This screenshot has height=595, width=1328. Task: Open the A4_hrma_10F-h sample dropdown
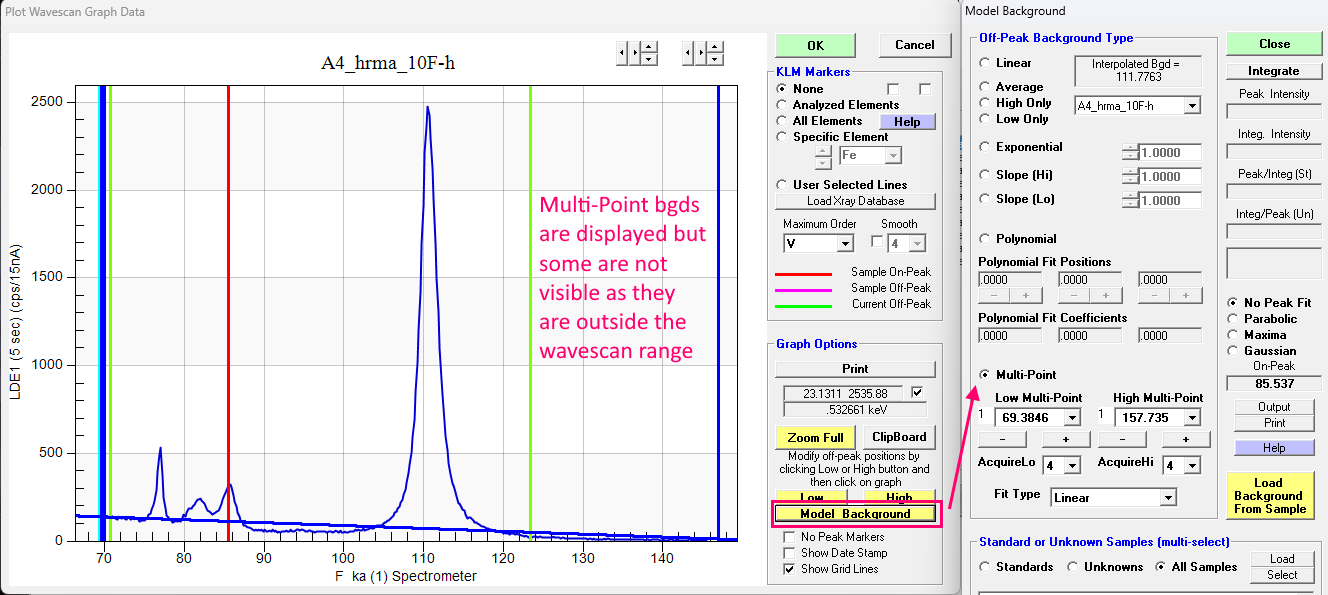[x=1191, y=106]
